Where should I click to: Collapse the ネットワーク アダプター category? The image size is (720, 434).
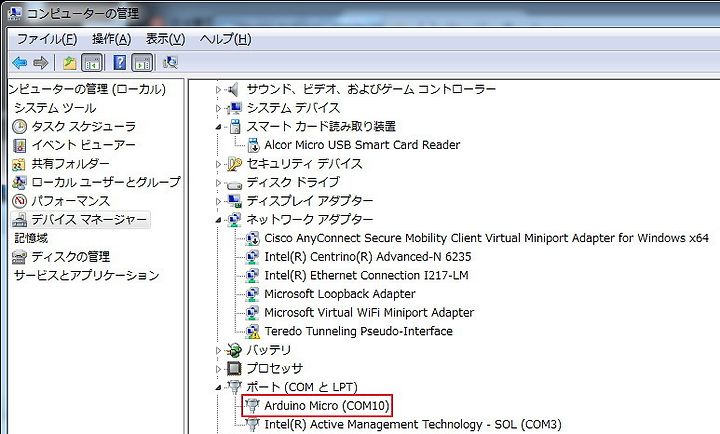coord(219,220)
